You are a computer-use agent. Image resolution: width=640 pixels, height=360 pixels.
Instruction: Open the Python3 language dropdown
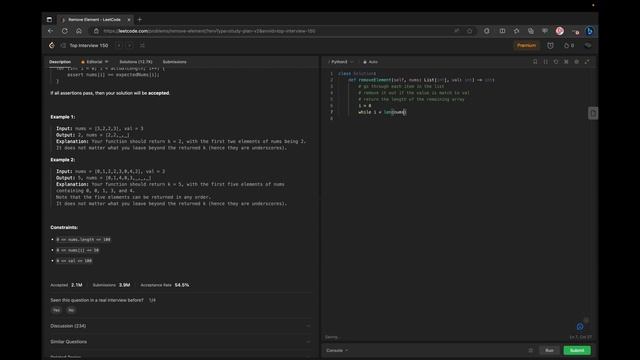pyautogui.click(x=341, y=62)
